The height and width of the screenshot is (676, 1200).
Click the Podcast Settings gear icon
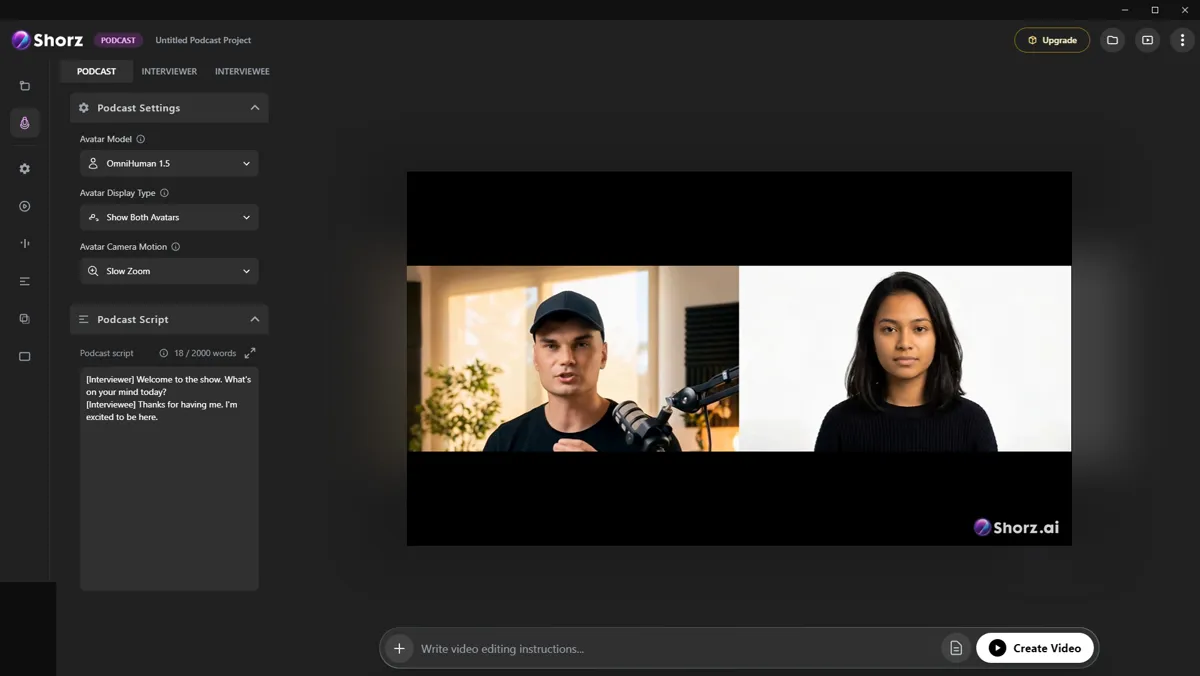tap(84, 108)
